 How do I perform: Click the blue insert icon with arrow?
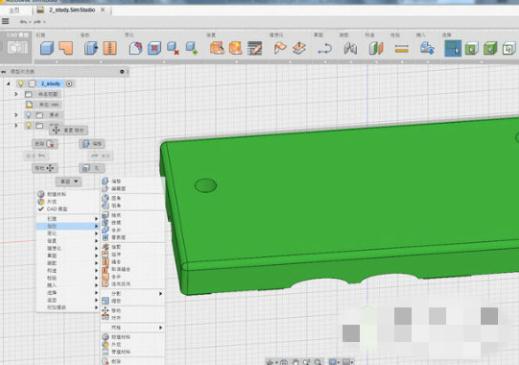click(427, 48)
